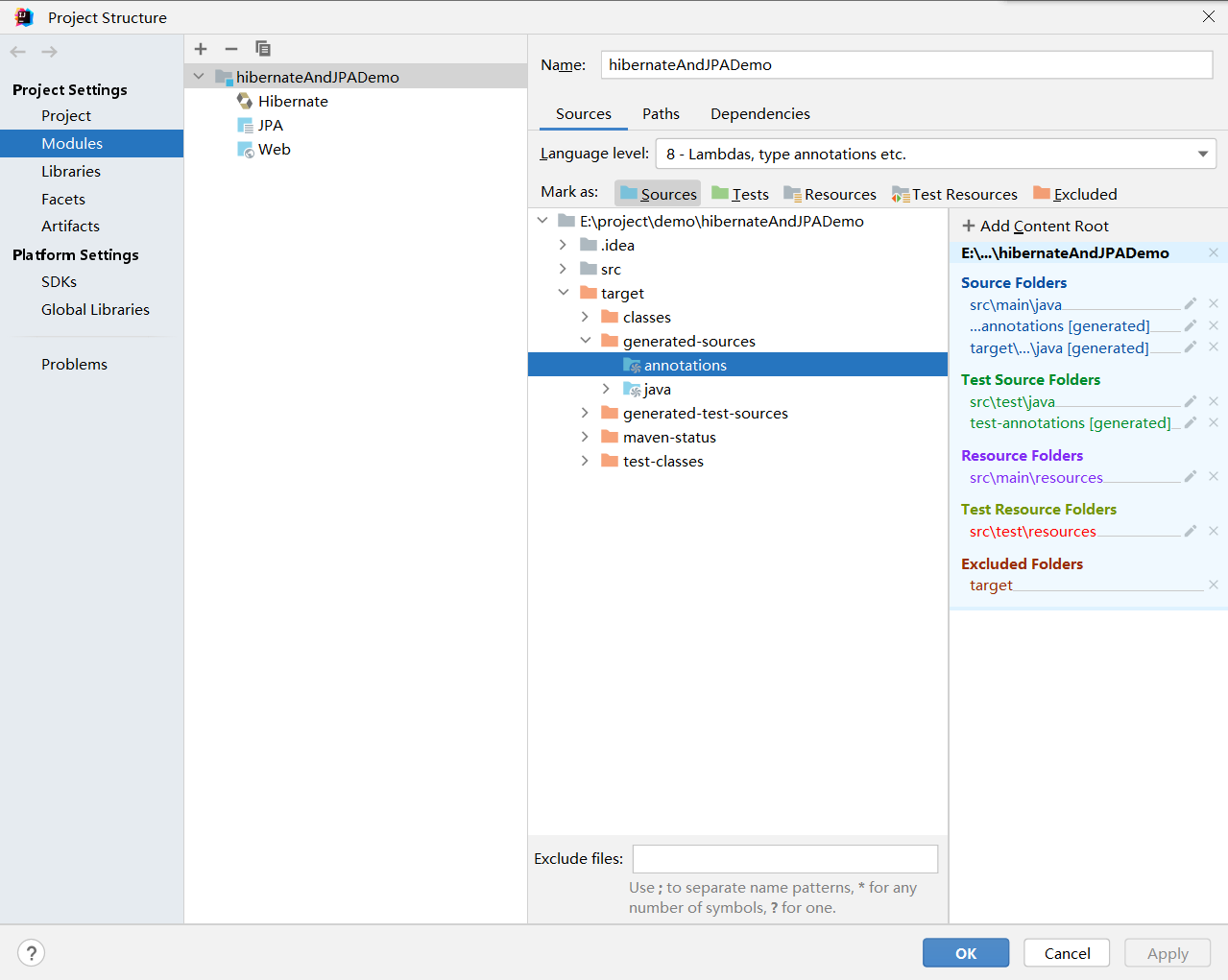Screen dimensions: 1228x980
Task: Expand the maven-status folder
Action: tap(585, 437)
